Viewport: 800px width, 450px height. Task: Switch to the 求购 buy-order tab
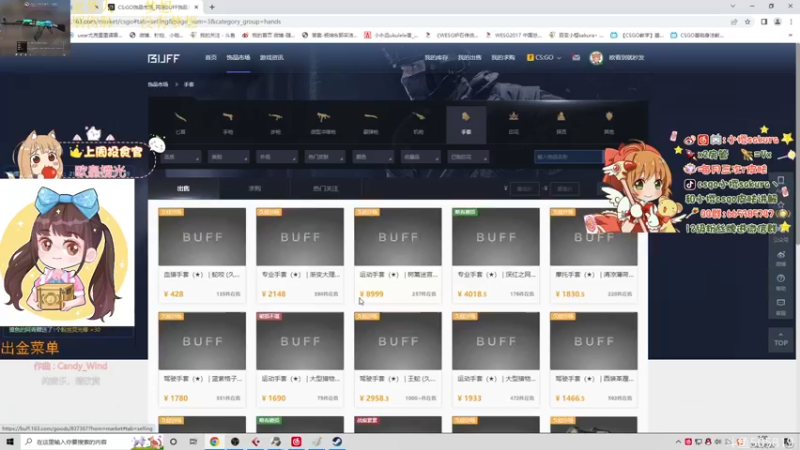(255, 188)
